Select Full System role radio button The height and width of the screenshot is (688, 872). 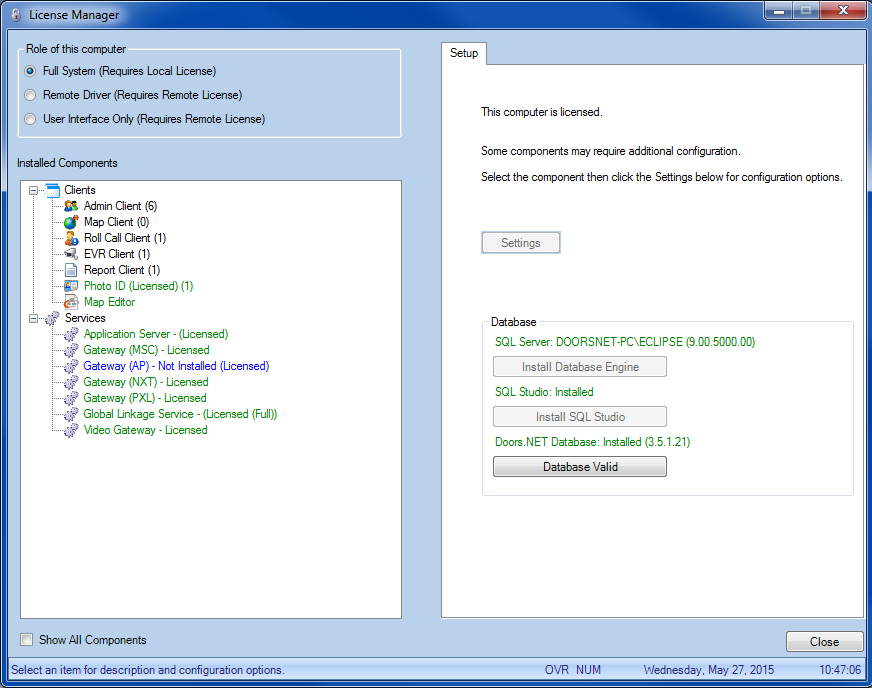pyautogui.click(x=31, y=71)
